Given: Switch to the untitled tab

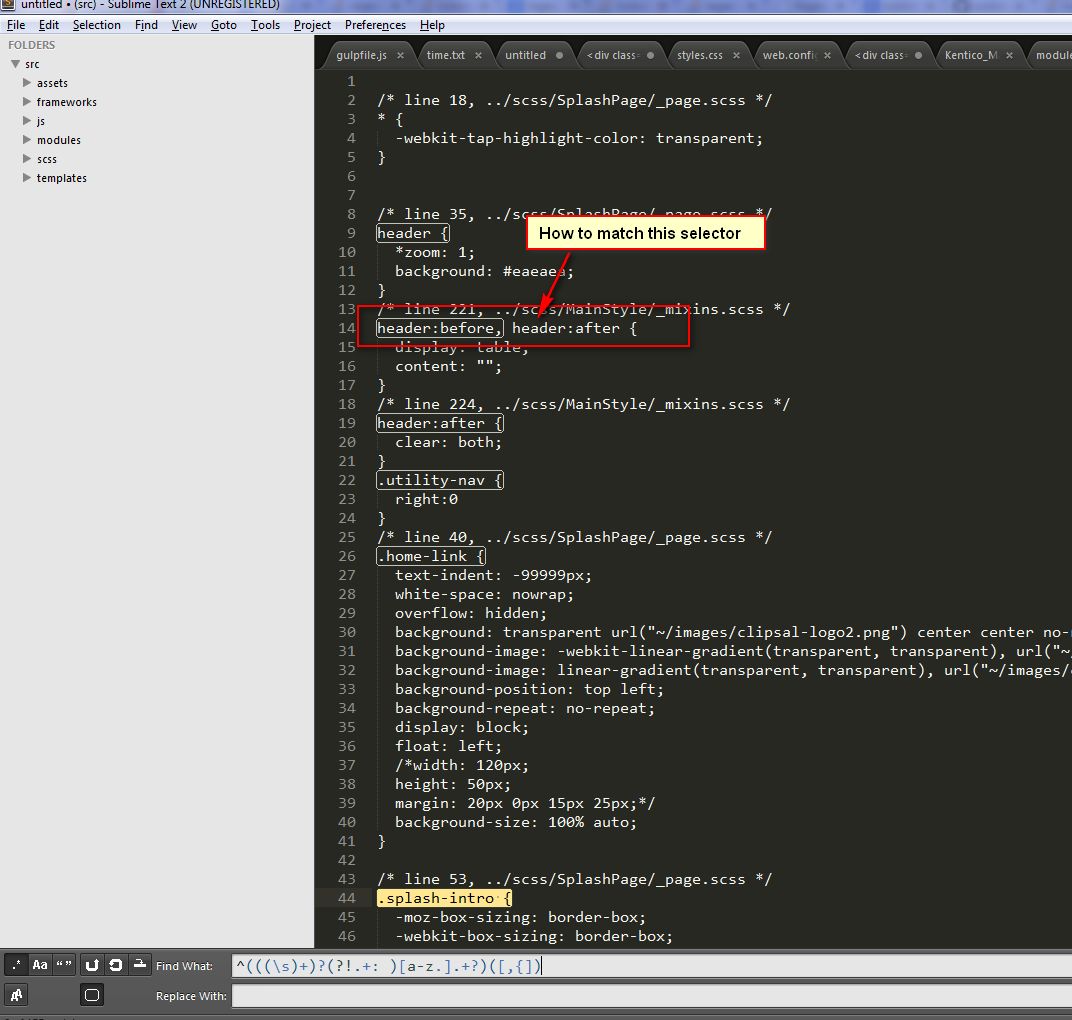Looking at the screenshot, I should pos(525,55).
